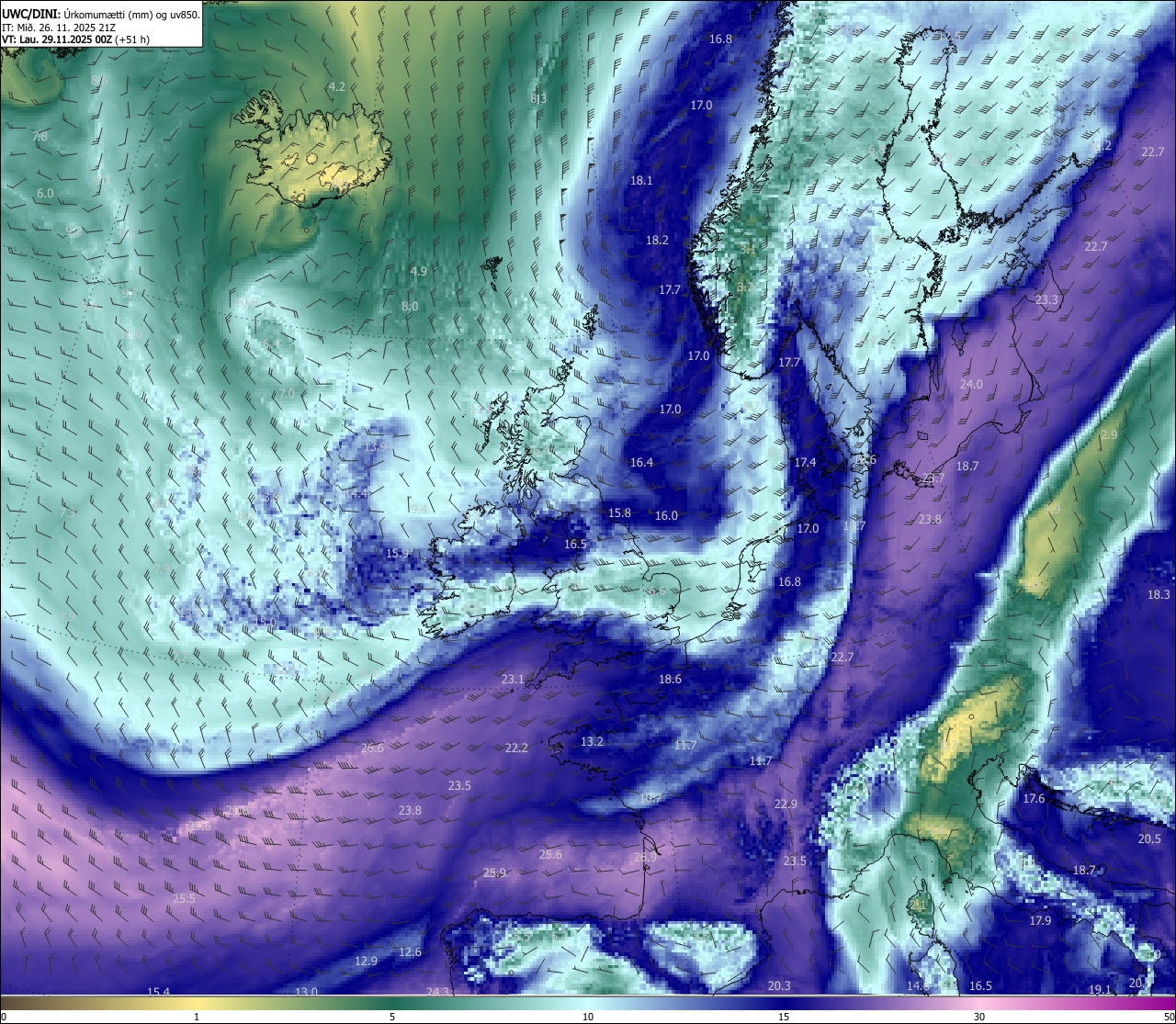1176x1024 pixels.
Task: Click the 22.2 value label on the map
Action: click(516, 748)
